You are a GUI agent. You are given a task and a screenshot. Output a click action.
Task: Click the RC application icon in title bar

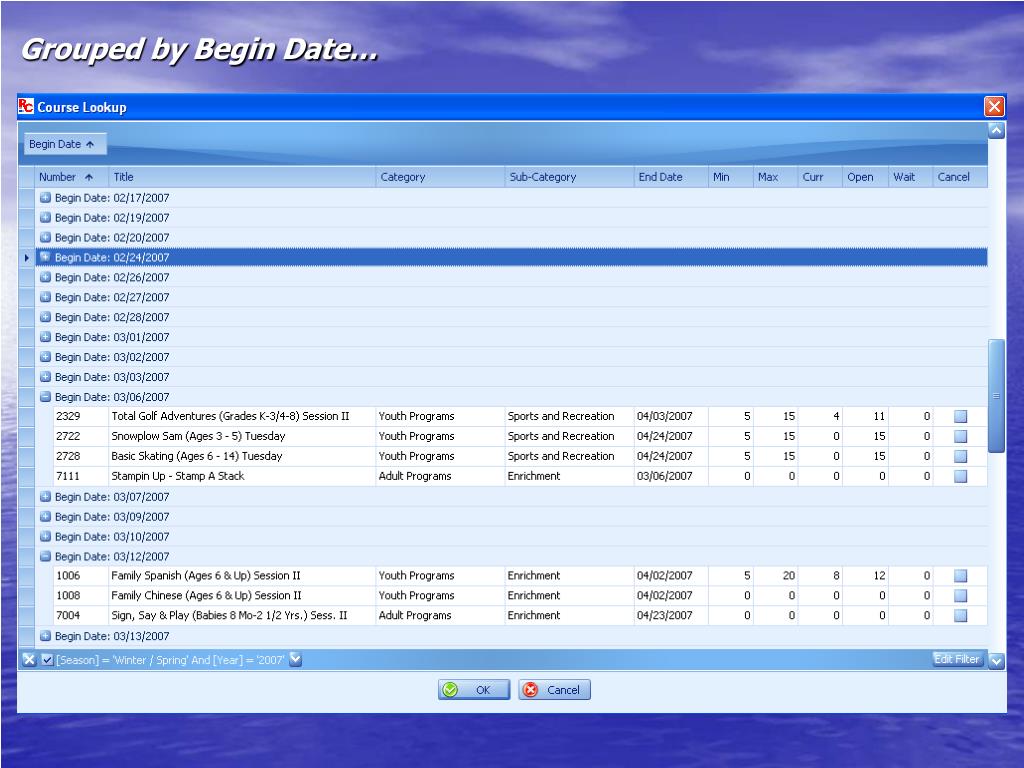tap(25, 106)
